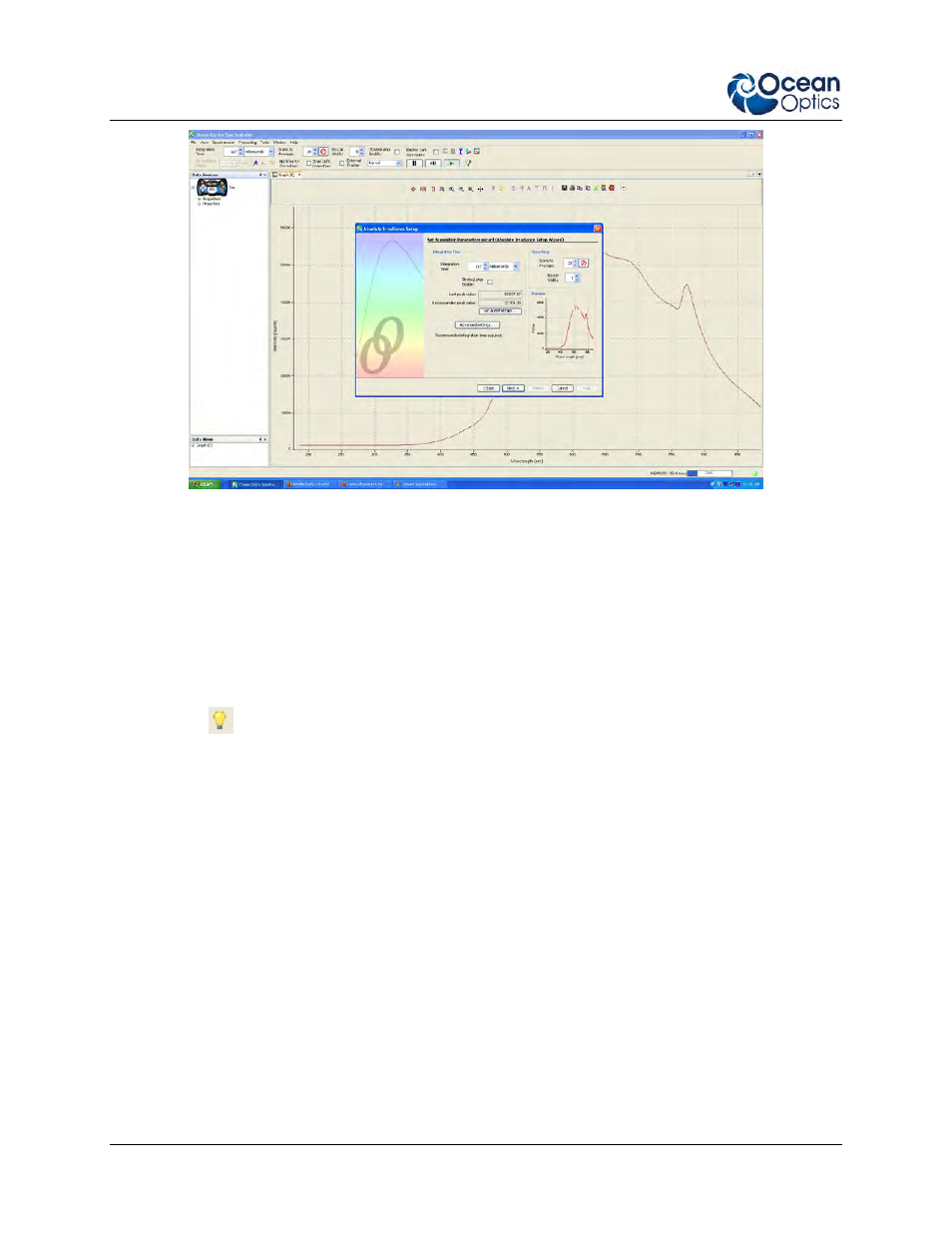Close the Absolute Irradiance Setup dialog

[x=598, y=229]
